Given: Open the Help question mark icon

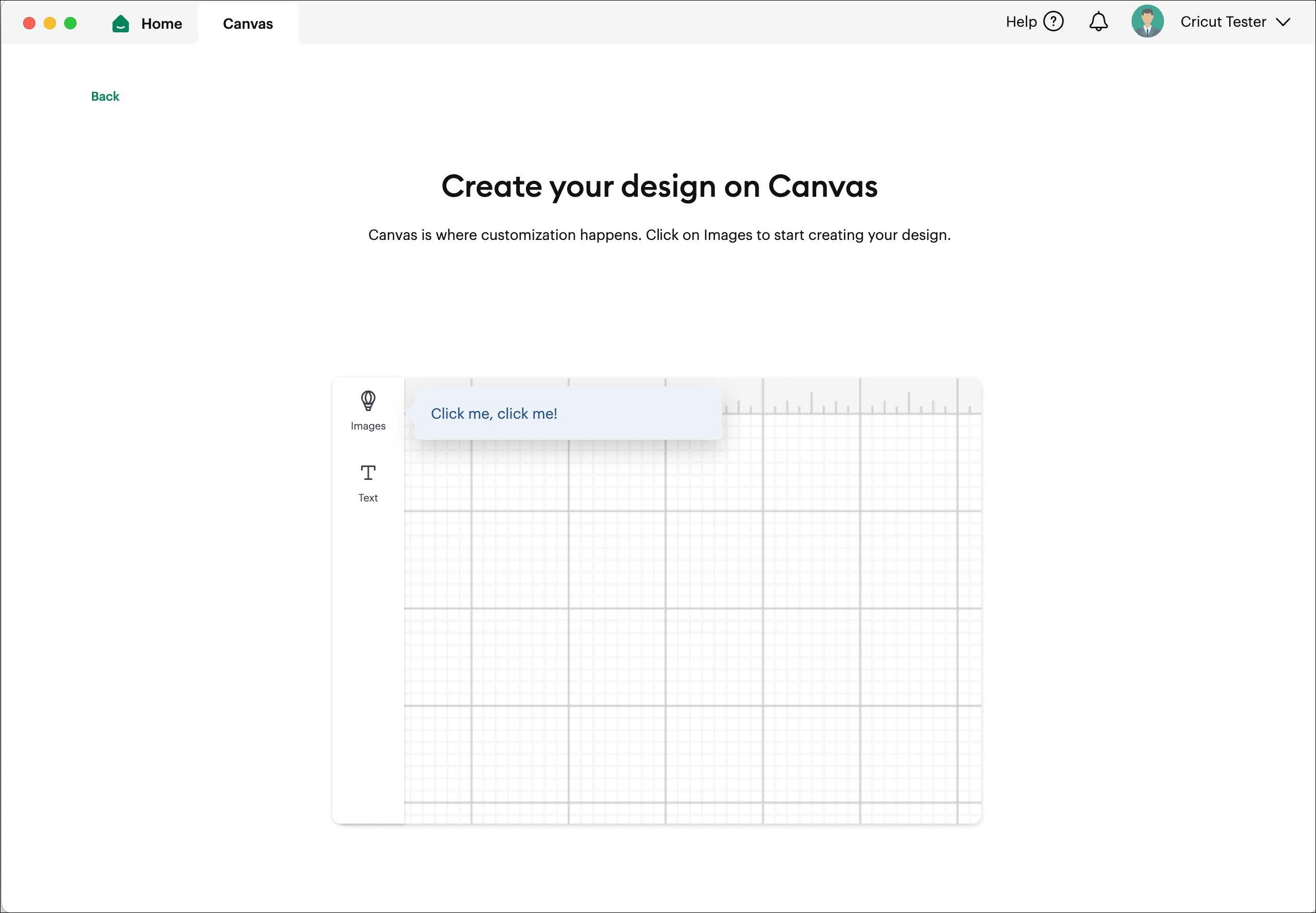Looking at the screenshot, I should coord(1053,22).
